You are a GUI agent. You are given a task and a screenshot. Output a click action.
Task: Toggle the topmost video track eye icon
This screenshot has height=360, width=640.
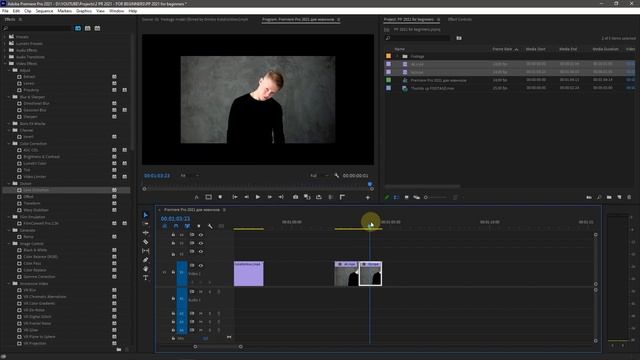pos(201,235)
